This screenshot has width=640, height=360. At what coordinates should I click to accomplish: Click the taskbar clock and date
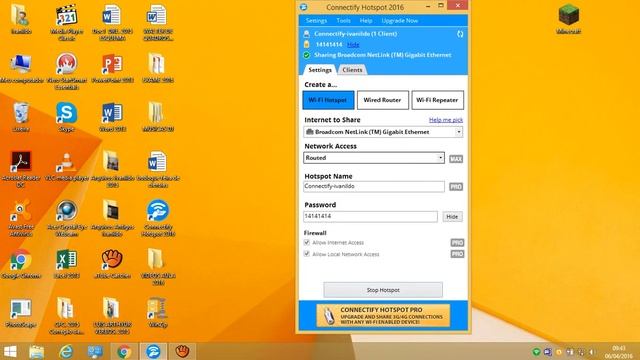(619, 352)
